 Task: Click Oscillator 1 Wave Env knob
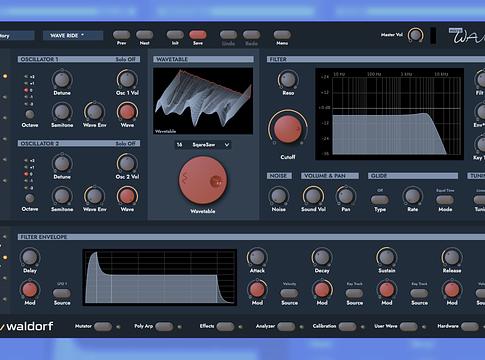click(x=95, y=112)
